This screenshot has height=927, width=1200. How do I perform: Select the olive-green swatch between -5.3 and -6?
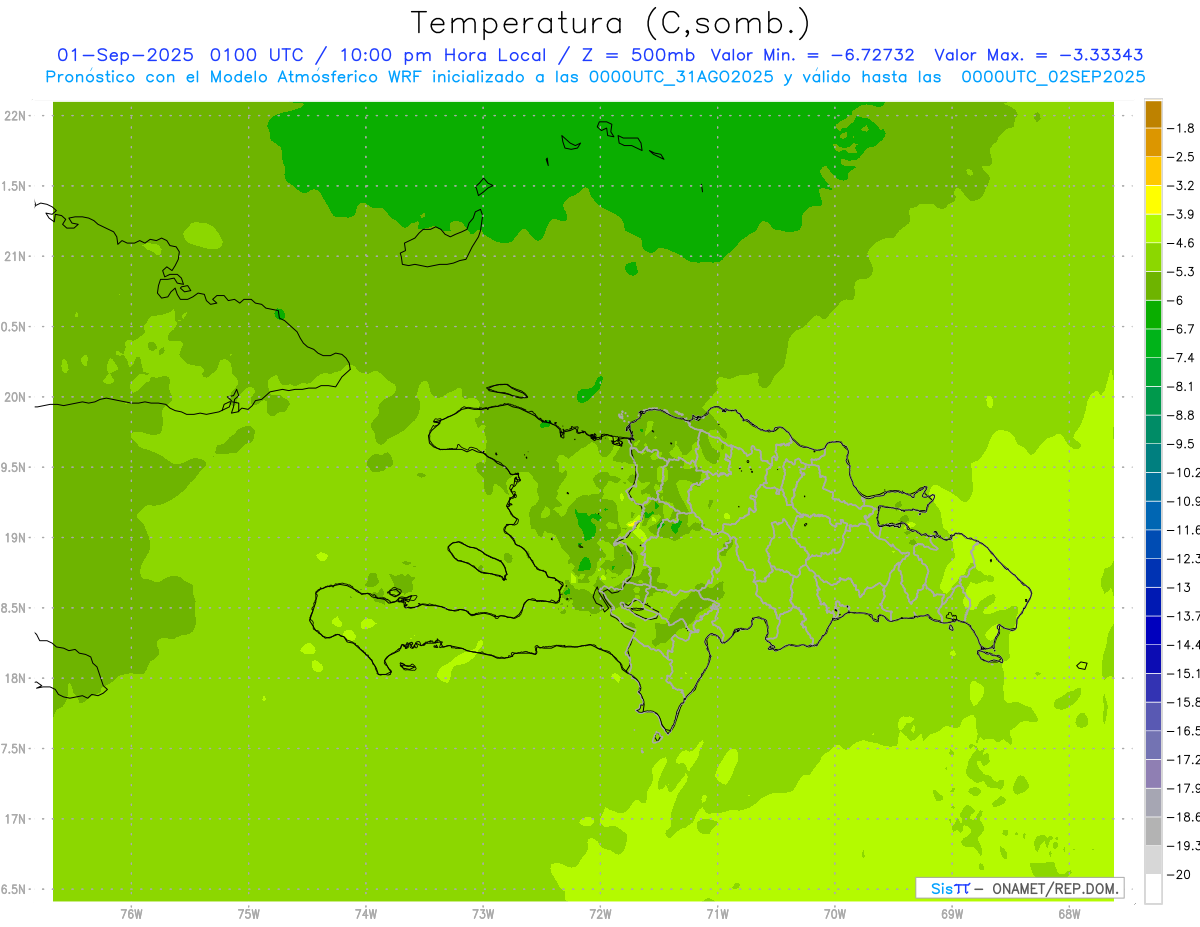(x=1153, y=286)
